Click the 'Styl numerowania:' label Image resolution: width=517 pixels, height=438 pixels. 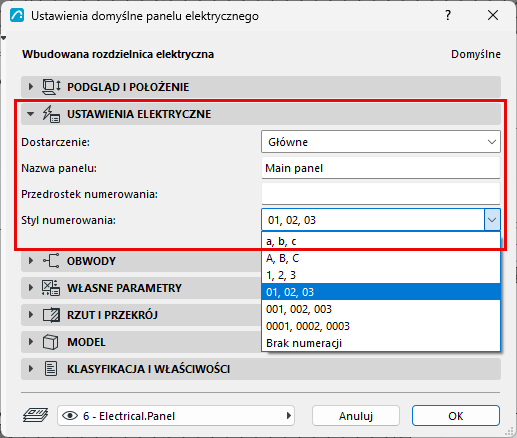point(68,220)
